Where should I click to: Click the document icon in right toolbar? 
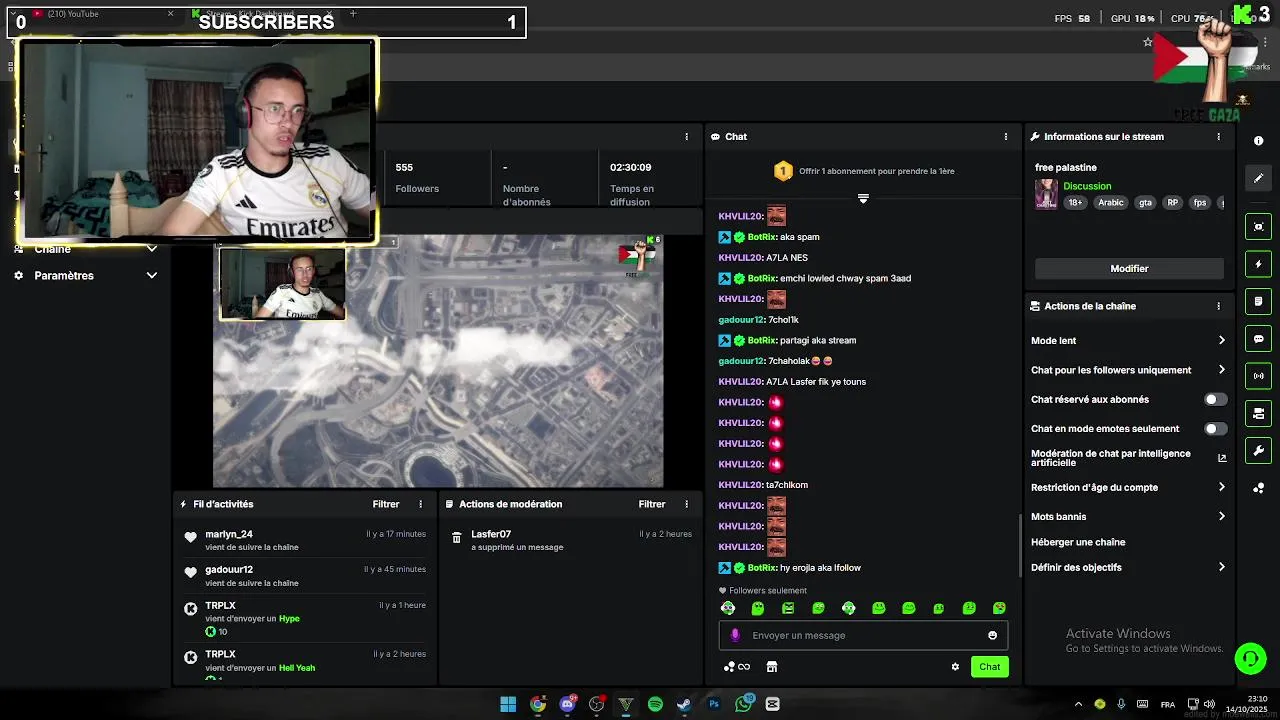(x=1258, y=301)
